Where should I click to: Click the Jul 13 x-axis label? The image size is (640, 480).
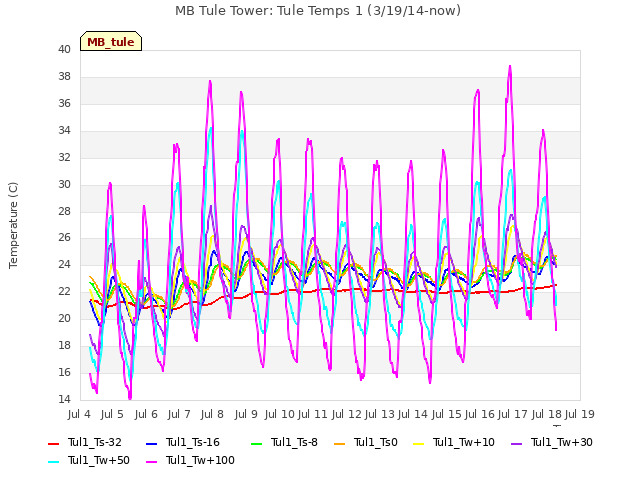point(380,414)
